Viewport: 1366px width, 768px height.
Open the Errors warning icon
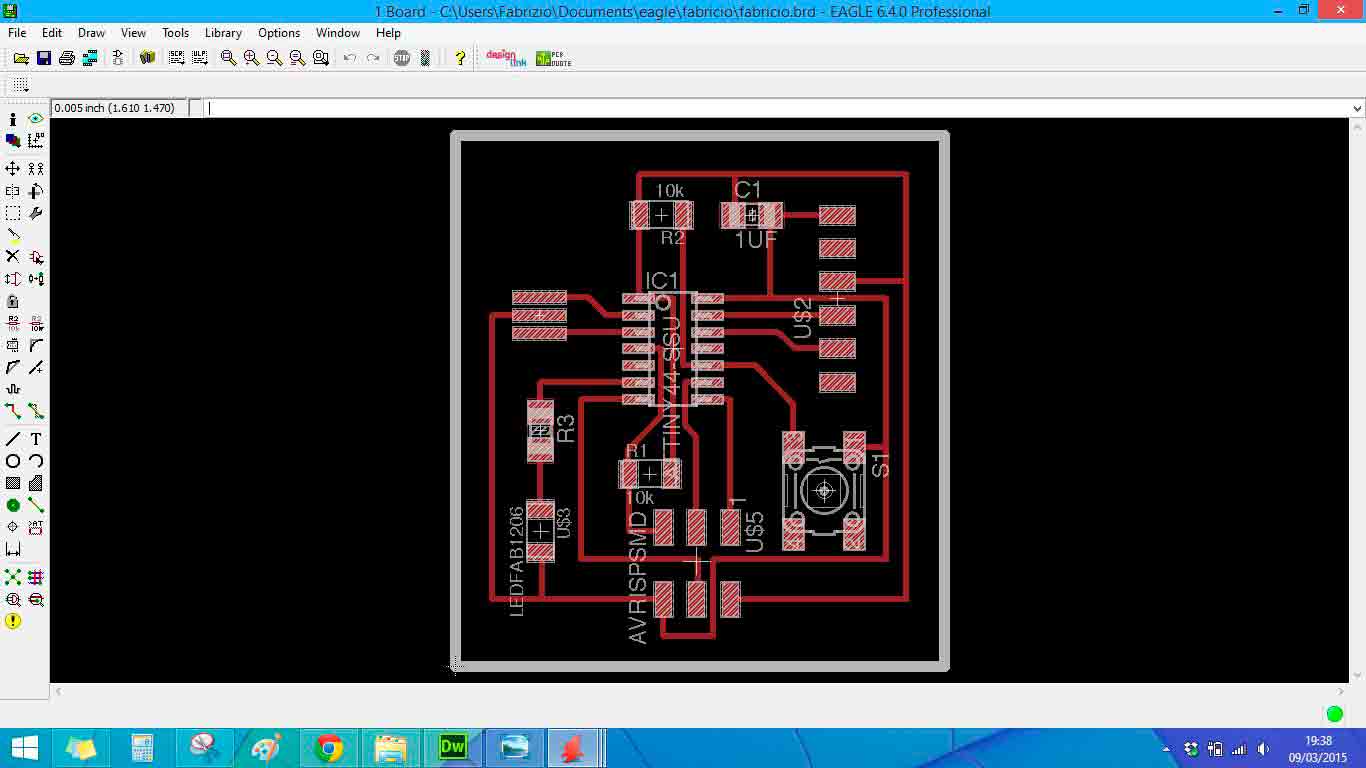(x=13, y=621)
